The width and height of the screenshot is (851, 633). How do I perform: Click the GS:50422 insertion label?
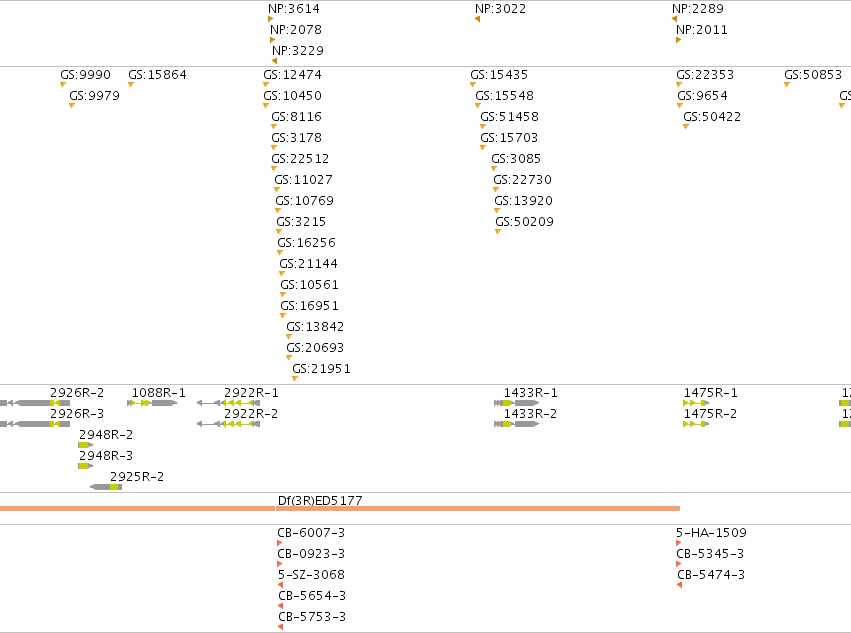712,117
